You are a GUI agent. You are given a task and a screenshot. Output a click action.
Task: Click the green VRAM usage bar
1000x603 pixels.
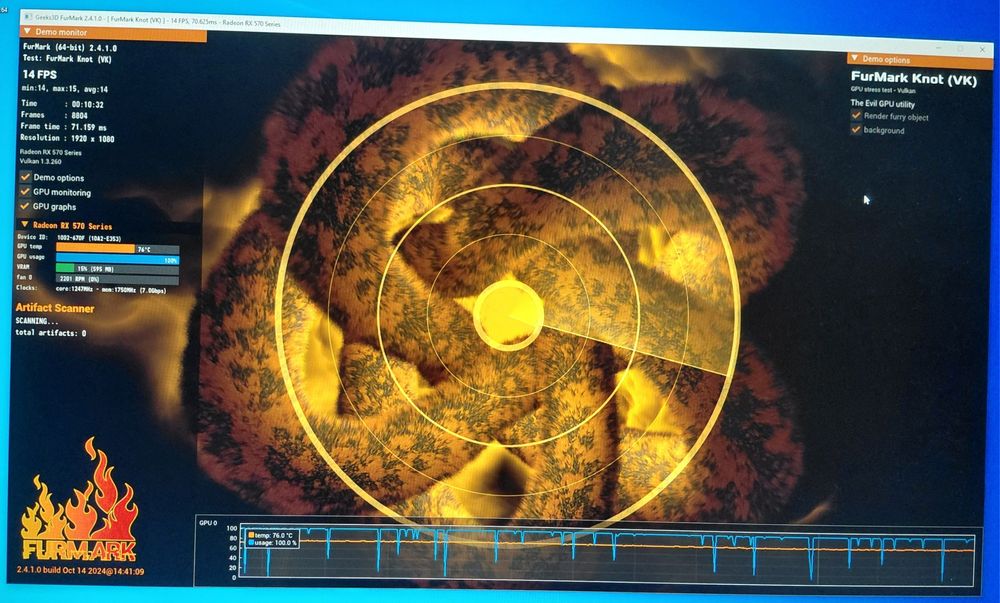tap(65, 268)
